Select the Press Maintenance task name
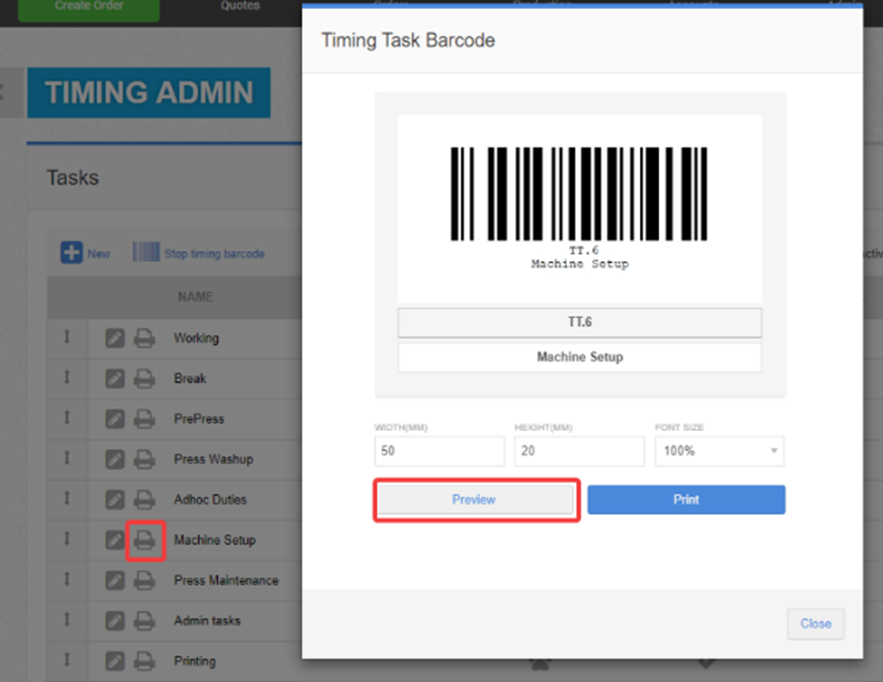 pos(226,581)
